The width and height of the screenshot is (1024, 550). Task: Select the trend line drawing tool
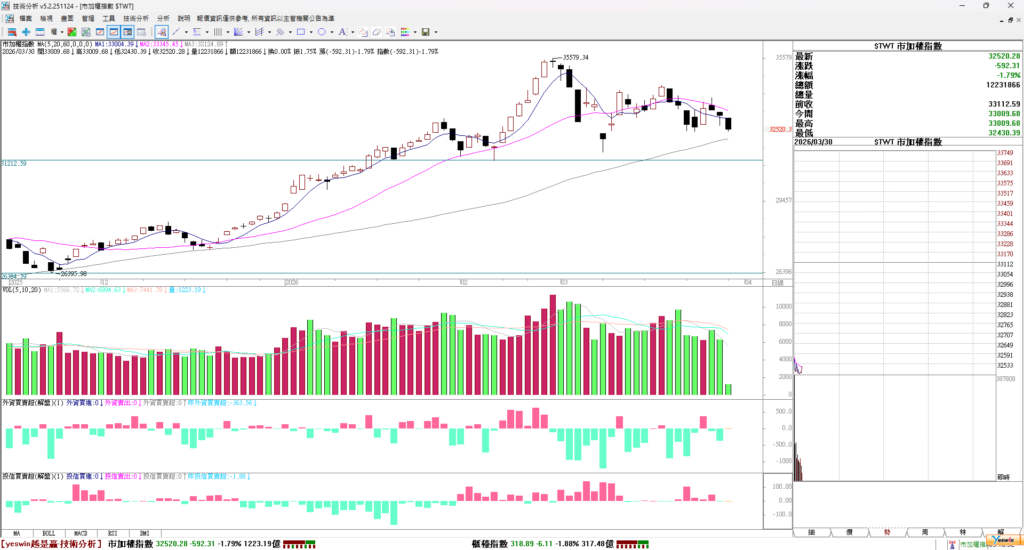[x=176, y=32]
